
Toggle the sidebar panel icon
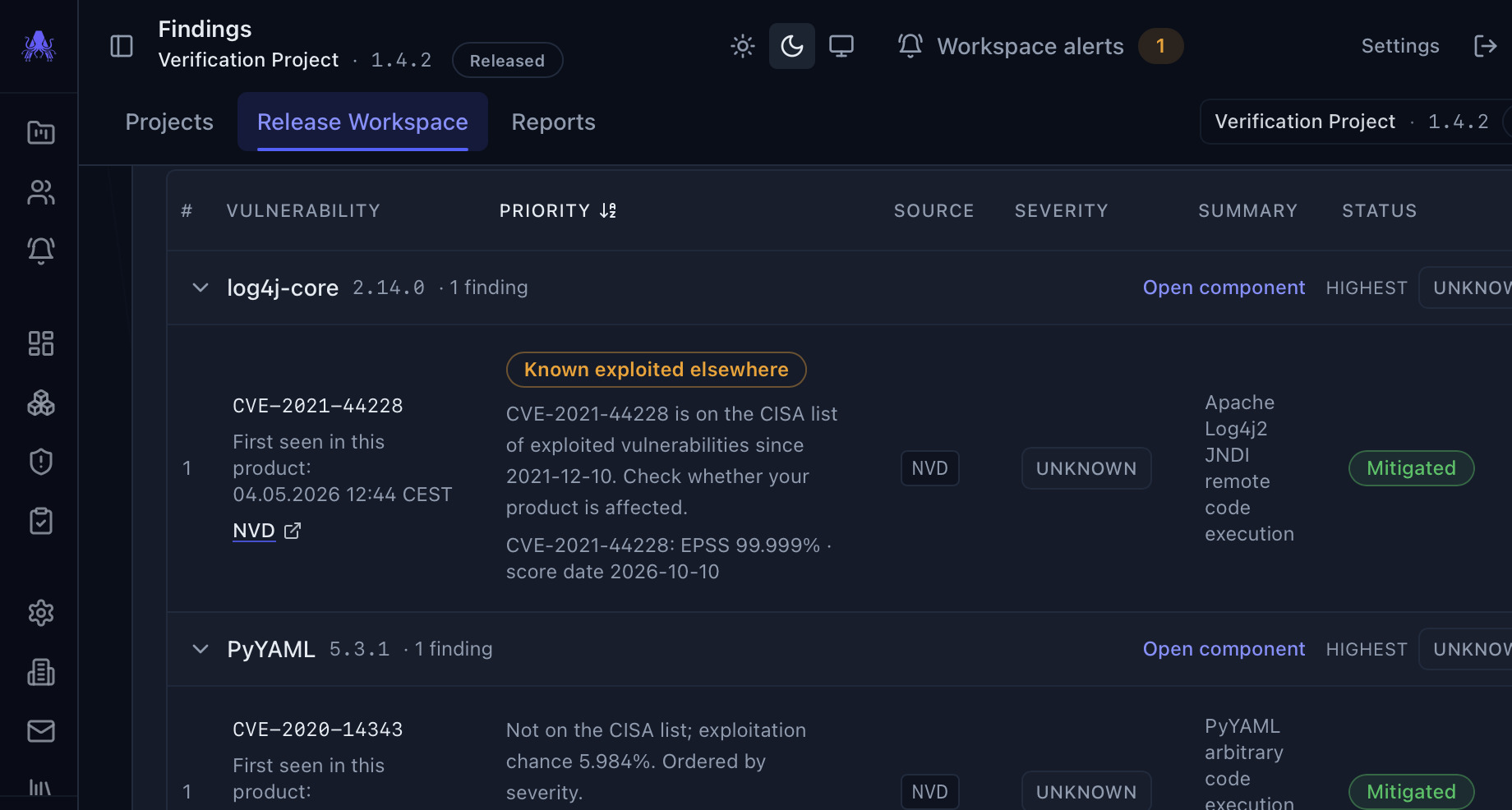click(122, 46)
